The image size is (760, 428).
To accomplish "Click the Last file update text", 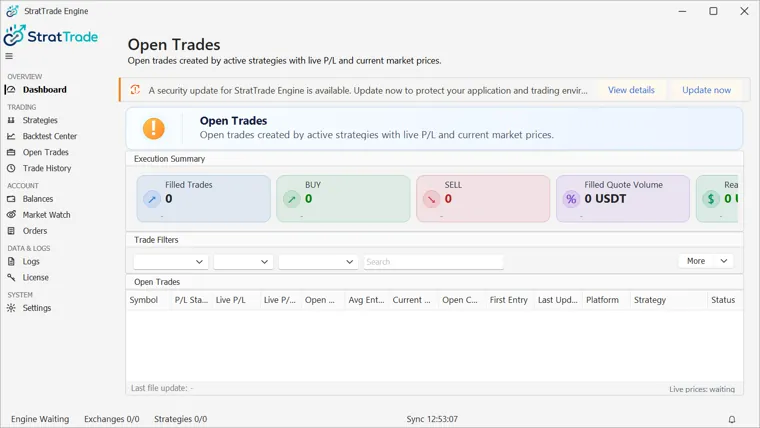I will pos(162,388).
